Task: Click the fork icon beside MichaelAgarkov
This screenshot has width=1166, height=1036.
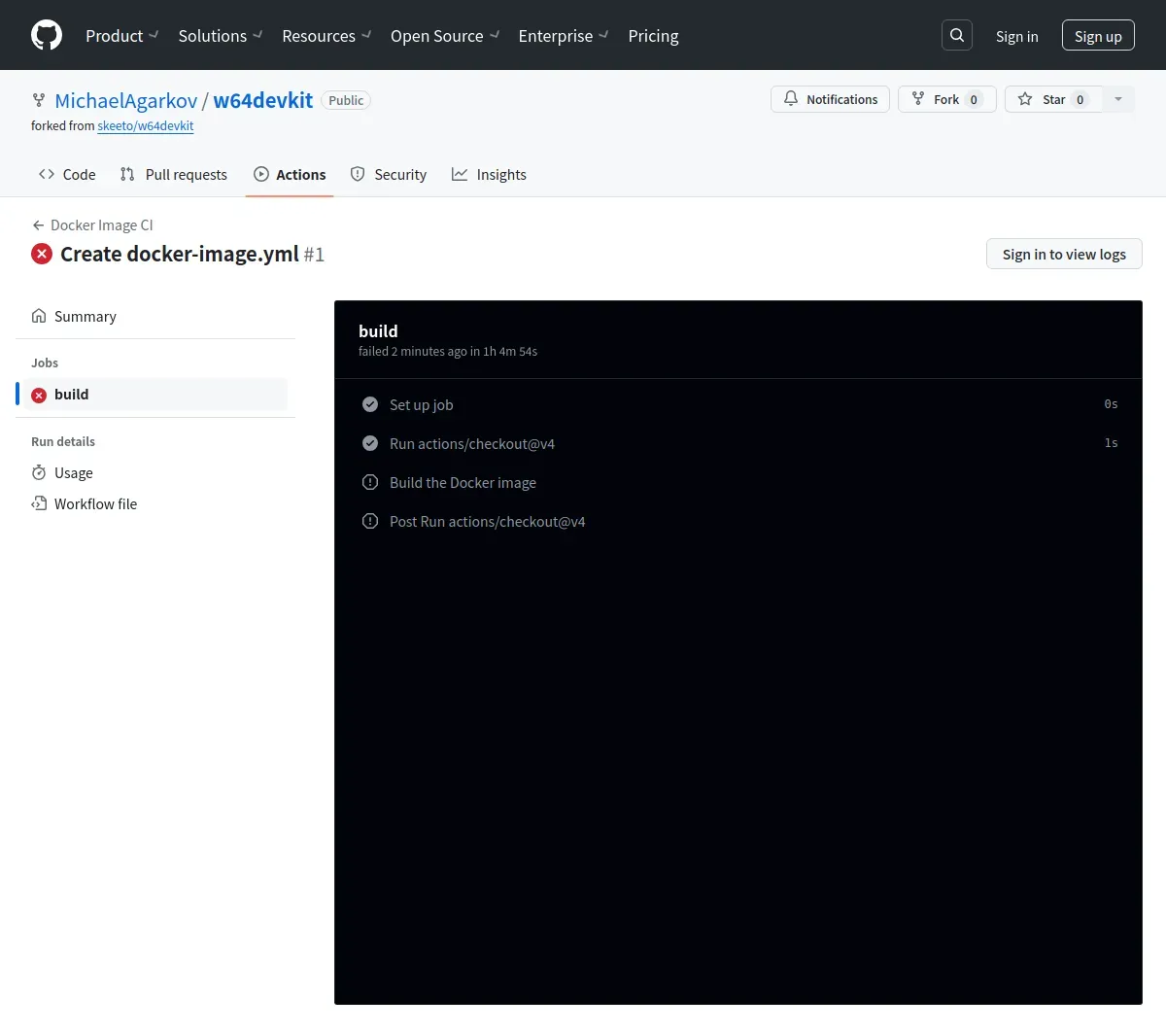Action: tap(39, 100)
